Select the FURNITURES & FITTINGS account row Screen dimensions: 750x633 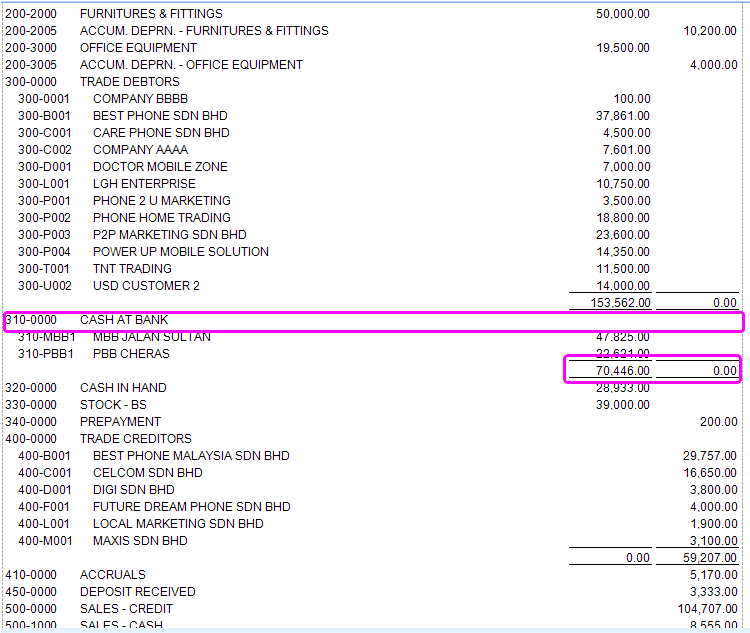(x=371, y=13)
